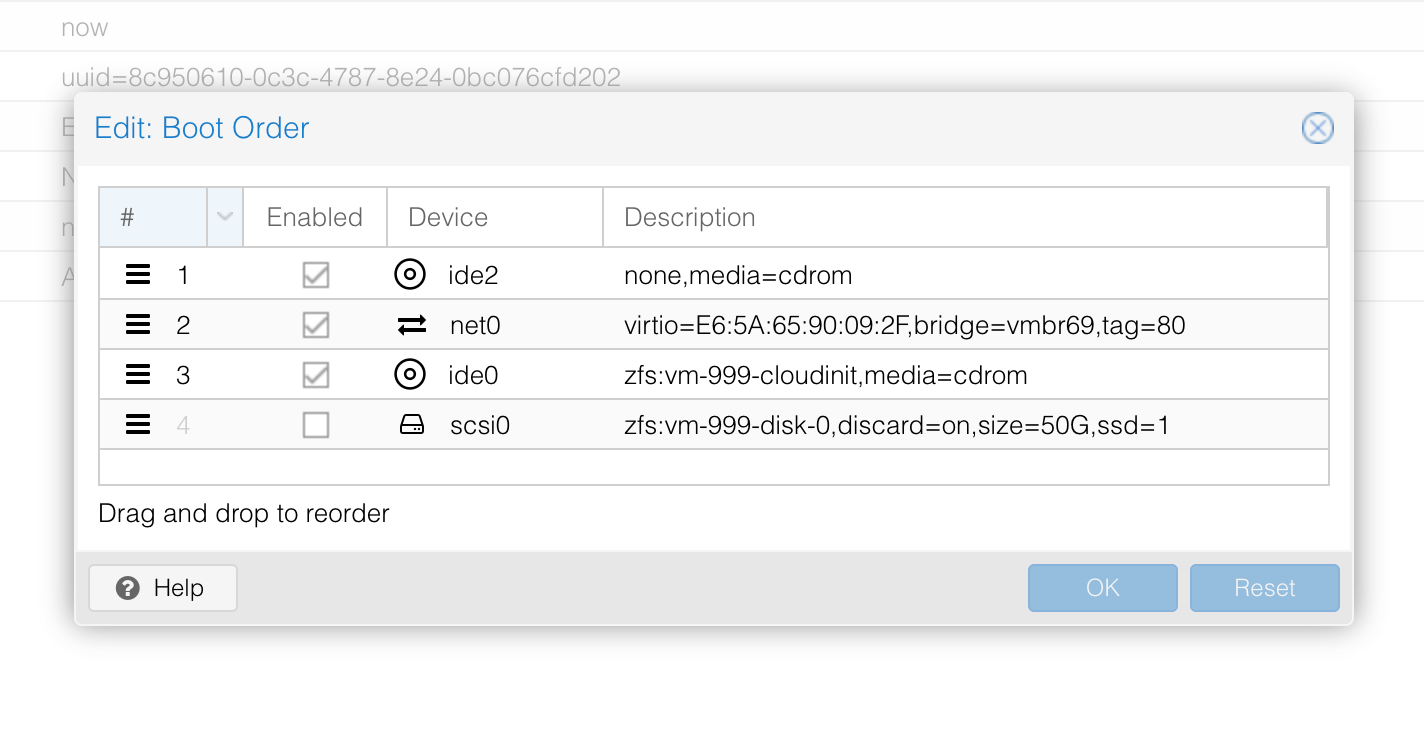Click the 'zfs:vm-999-cloudinit,media=cdrom' description
This screenshot has width=1424, height=744.
click(x=826, y=375)
